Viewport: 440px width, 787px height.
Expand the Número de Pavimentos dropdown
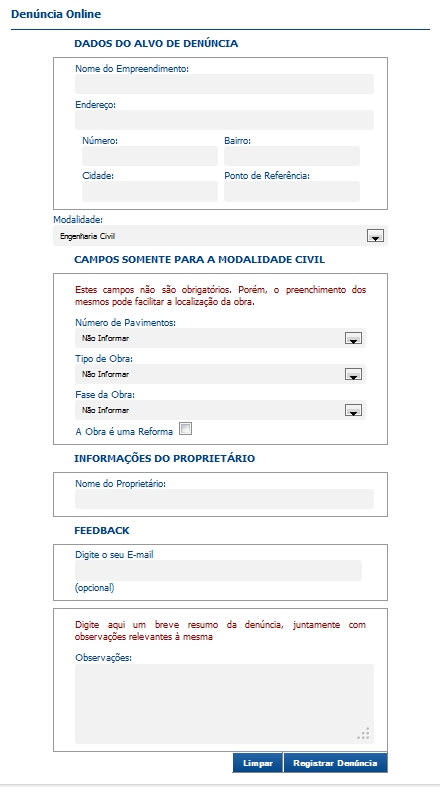tap(353, 338)
